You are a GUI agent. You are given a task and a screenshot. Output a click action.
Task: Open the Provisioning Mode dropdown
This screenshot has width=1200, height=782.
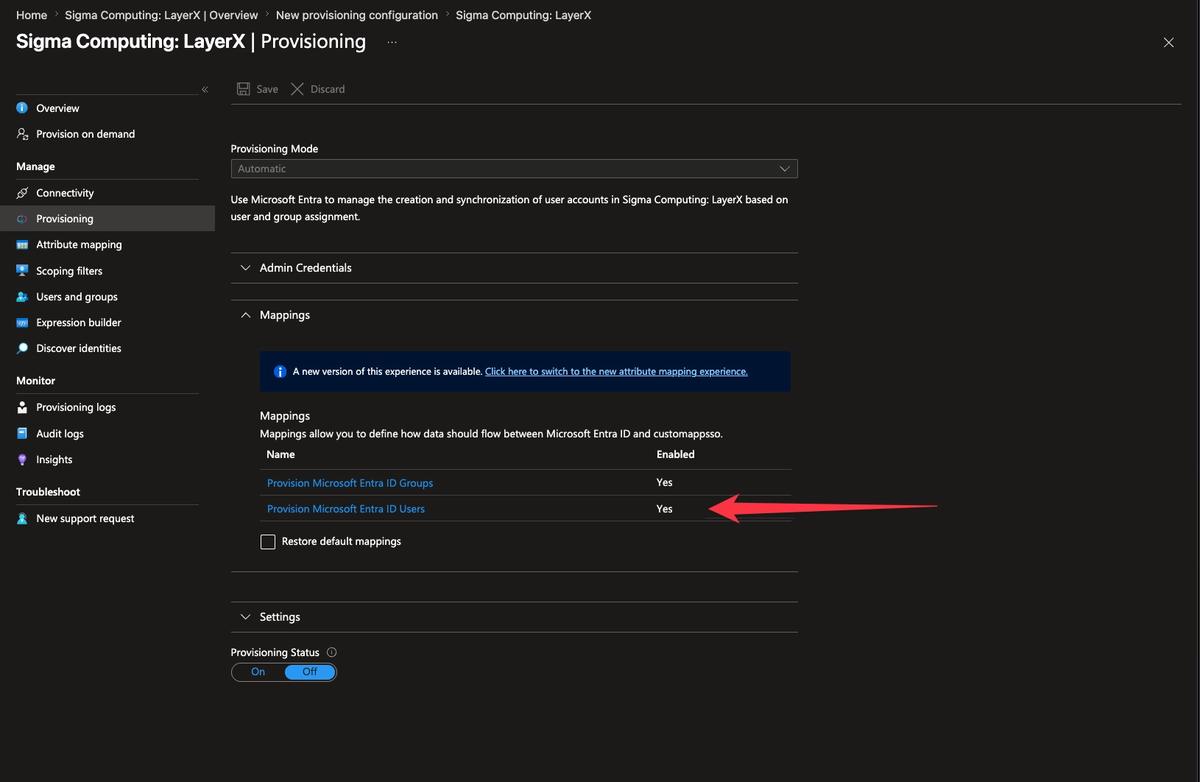pos(514,169)
